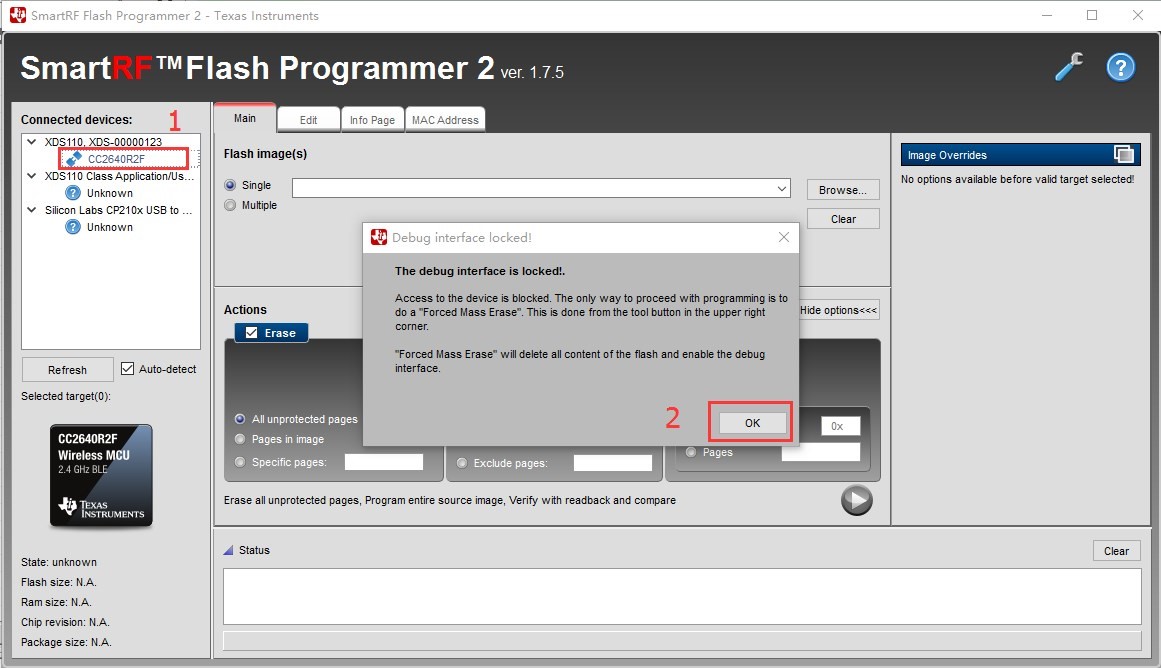The width and height of the screenshot is (1161, 668).
Task: Click the 0x address input field
Action: pyautogui.click(x=840, y=426)
